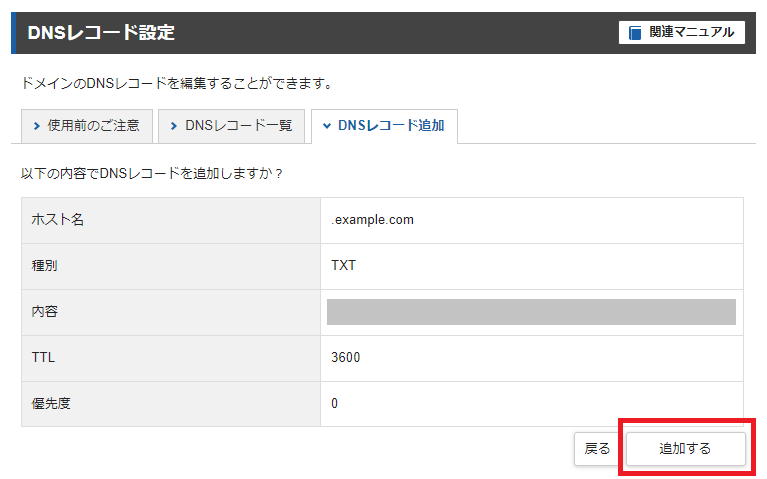The height and width of the screenshot is (479, 767).
Task: Click the DNSレコード設定 heading
Action: [x=101, y=32]
